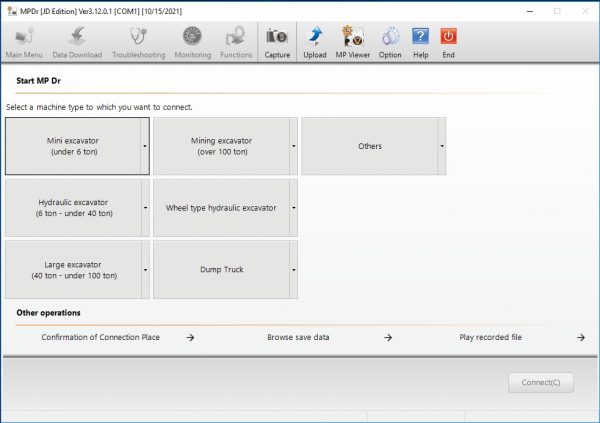Open the Functions toolbar icon
This screenshot has width=600, height=423.
236,42
